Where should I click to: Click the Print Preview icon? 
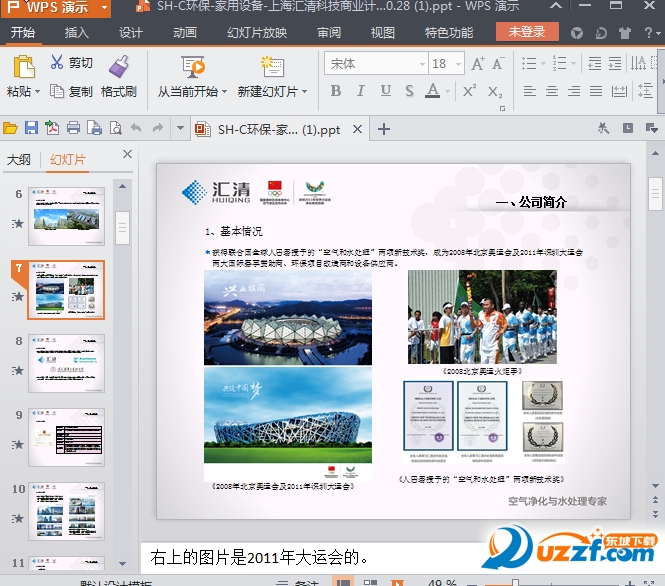click(116, 128)
